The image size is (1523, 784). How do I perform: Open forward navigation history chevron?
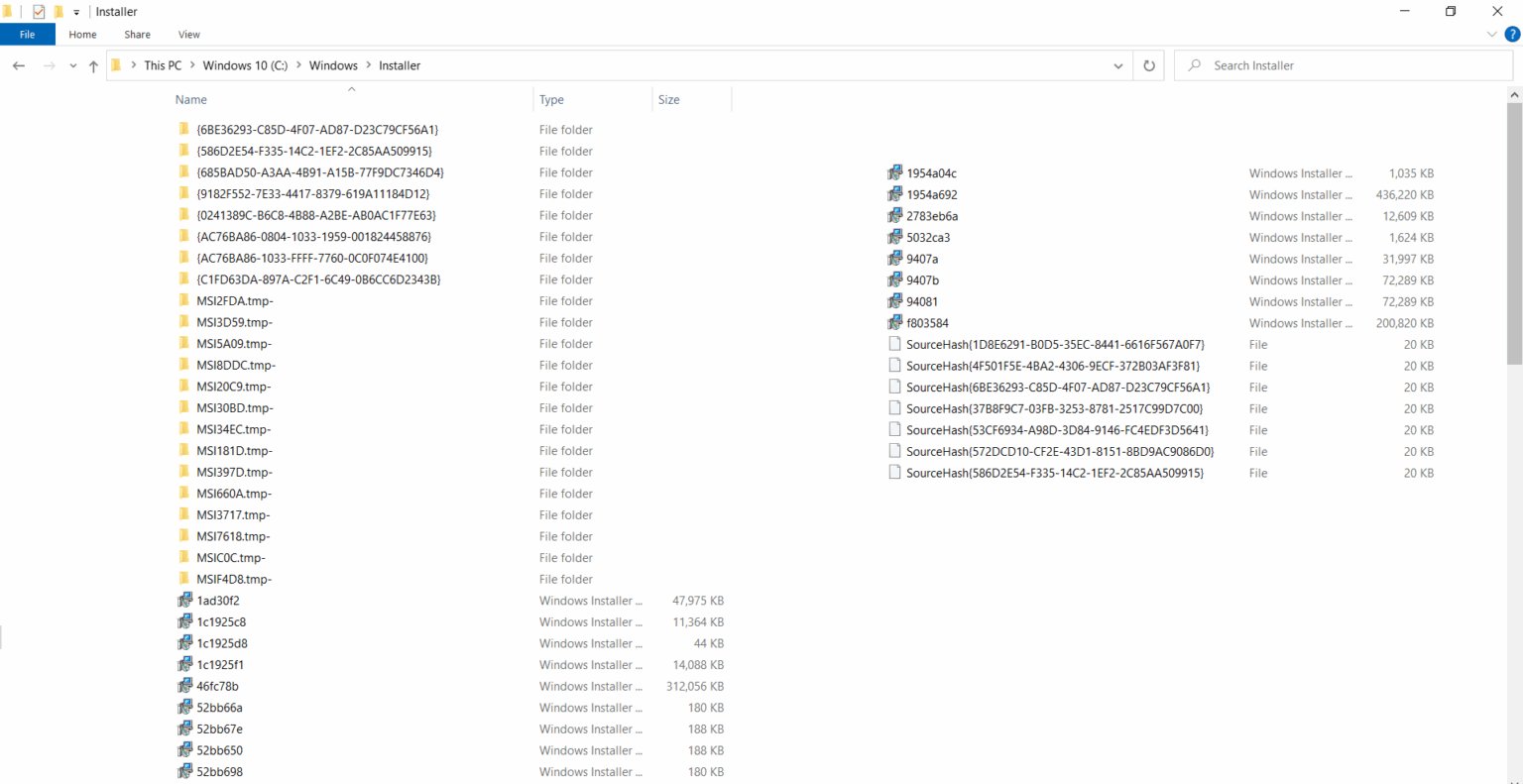(71, 65)
